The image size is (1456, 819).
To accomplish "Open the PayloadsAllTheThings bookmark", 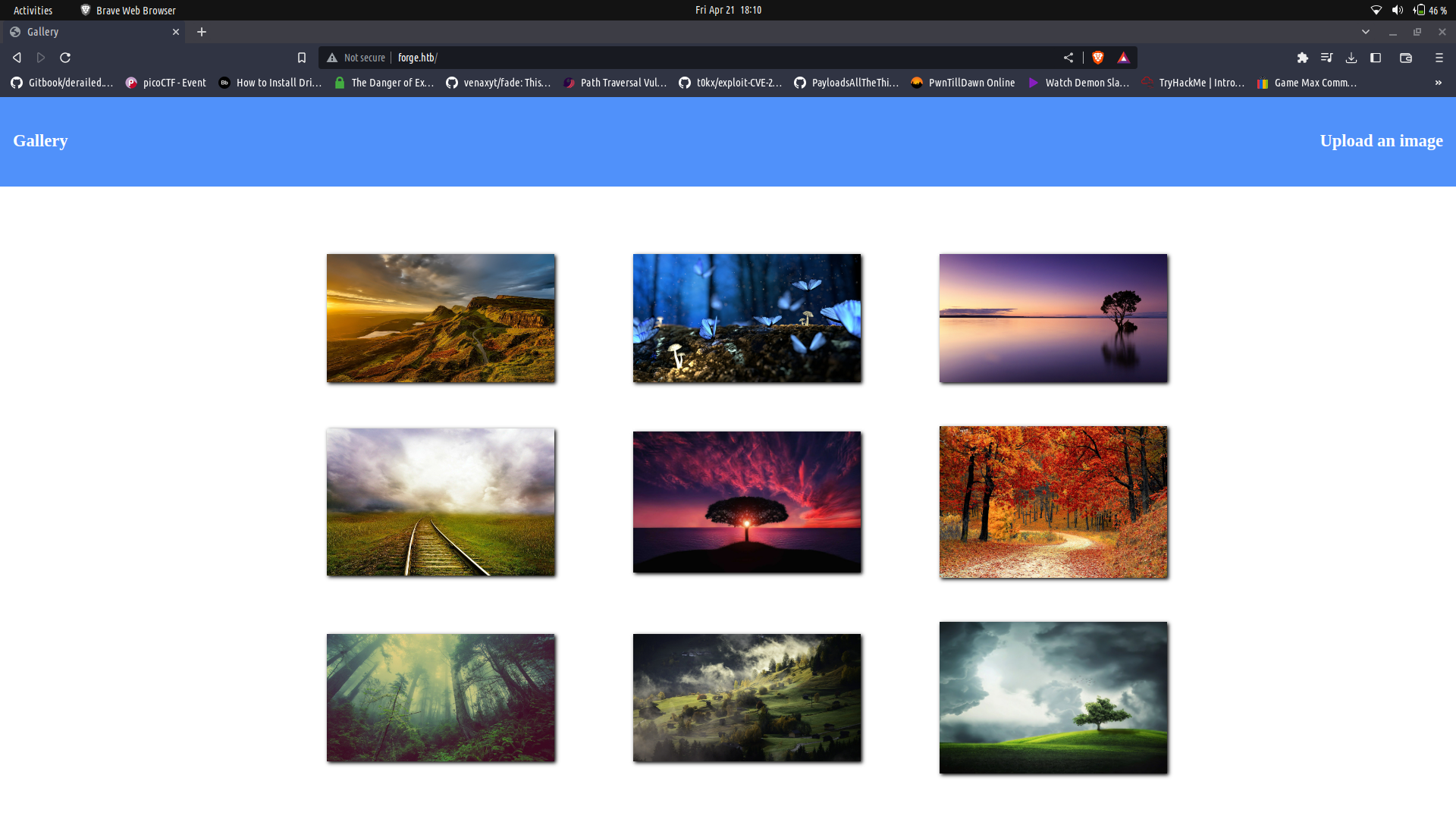I will [846, 83].
